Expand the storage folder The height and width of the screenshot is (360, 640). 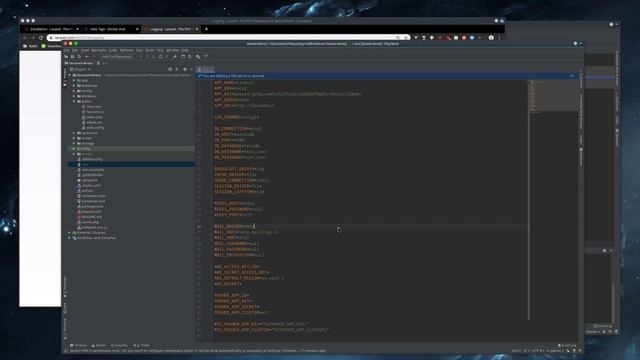[74, 143]
